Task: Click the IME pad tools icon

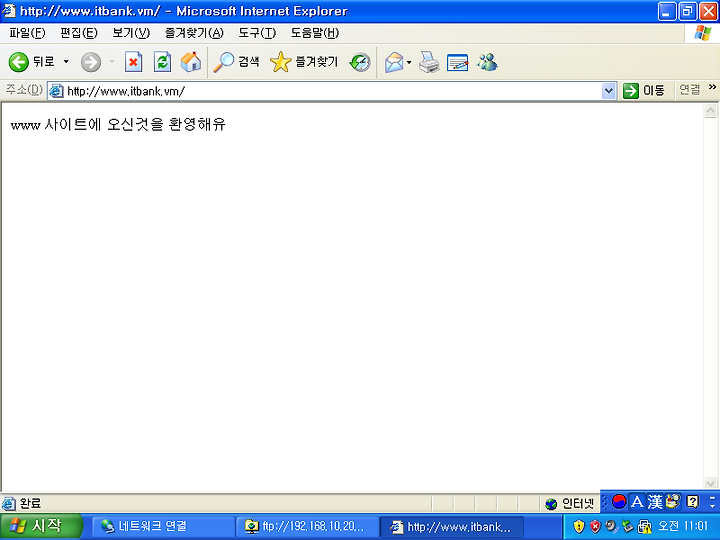Action: click(673, 501)
